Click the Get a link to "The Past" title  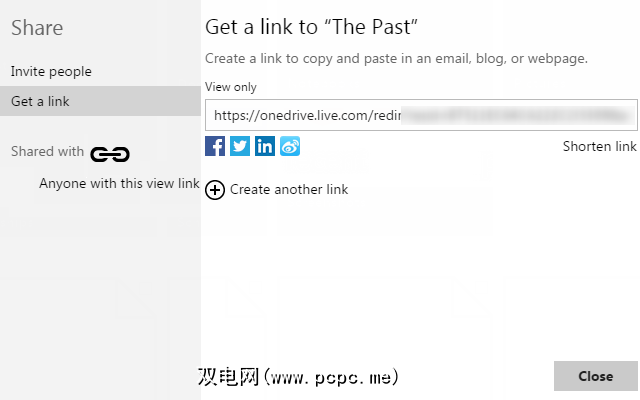click(311, 28)
